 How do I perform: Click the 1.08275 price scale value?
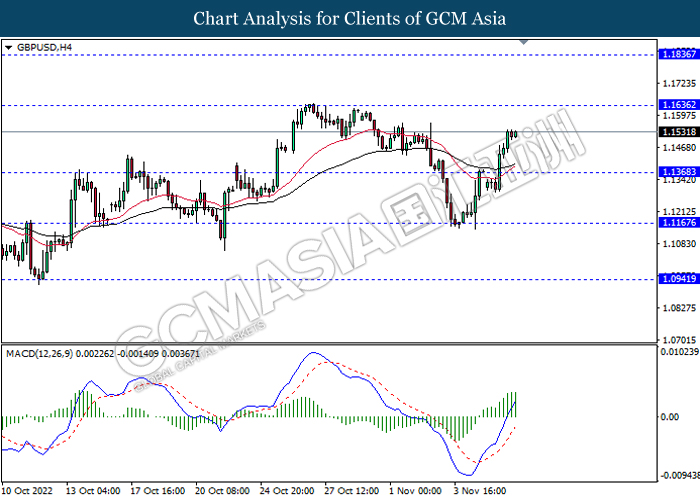click(x=679, y=308)
